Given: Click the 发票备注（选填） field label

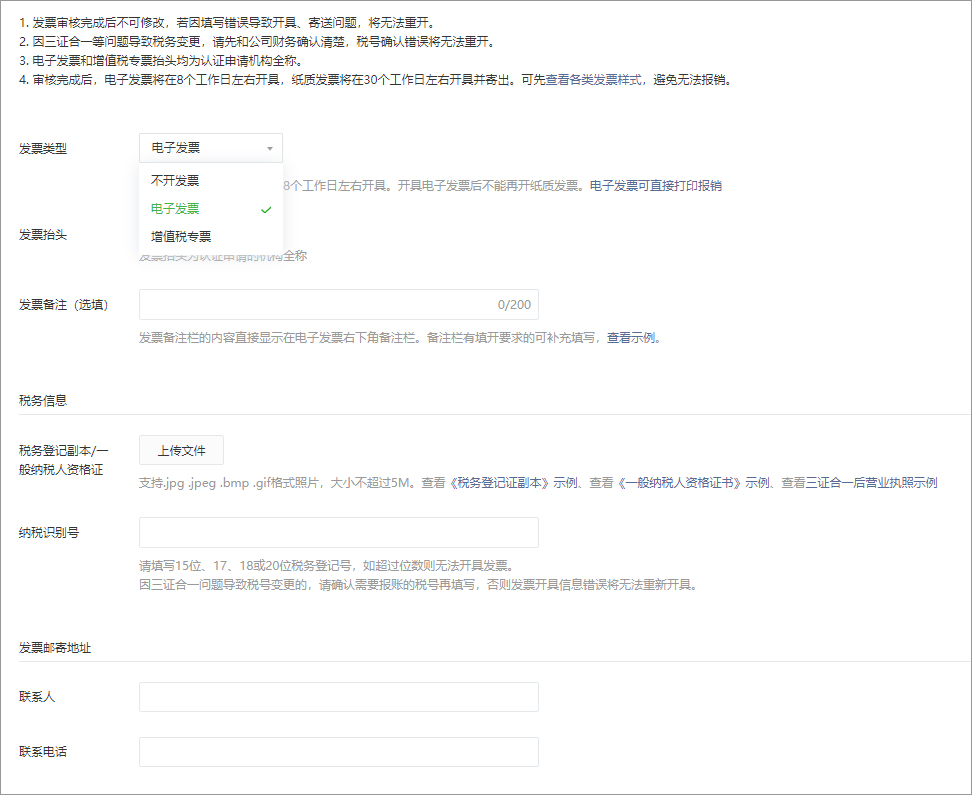Looking at the screenshot, I should pyautogui.click(x=64, y=305).
